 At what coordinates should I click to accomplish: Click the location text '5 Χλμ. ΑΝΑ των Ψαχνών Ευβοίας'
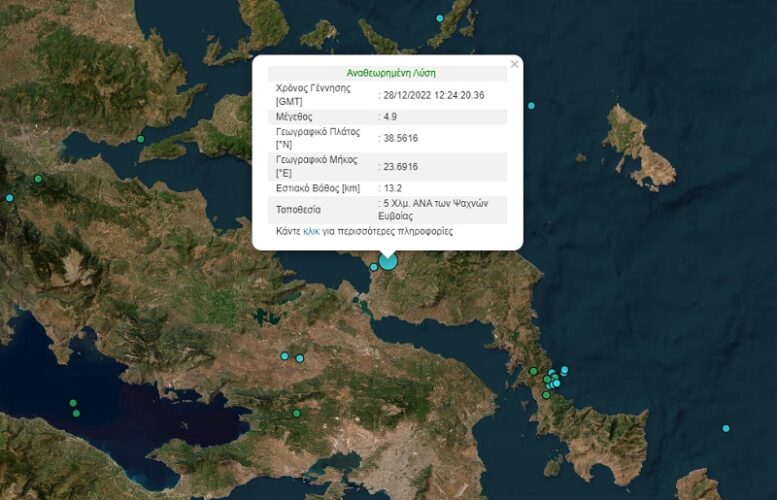pyautogui.click(x=433, y=210)
